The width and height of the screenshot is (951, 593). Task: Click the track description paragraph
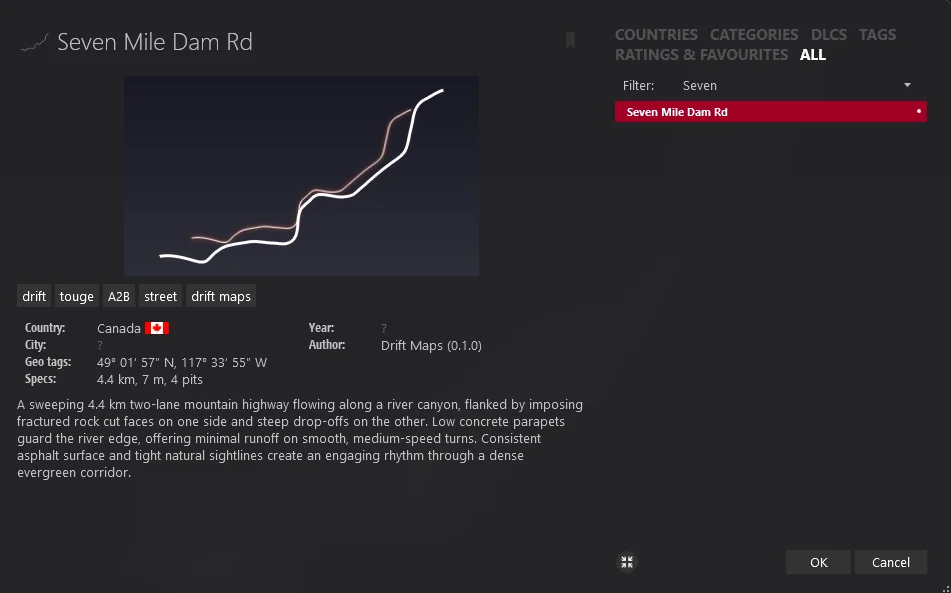tap(300, 438)
